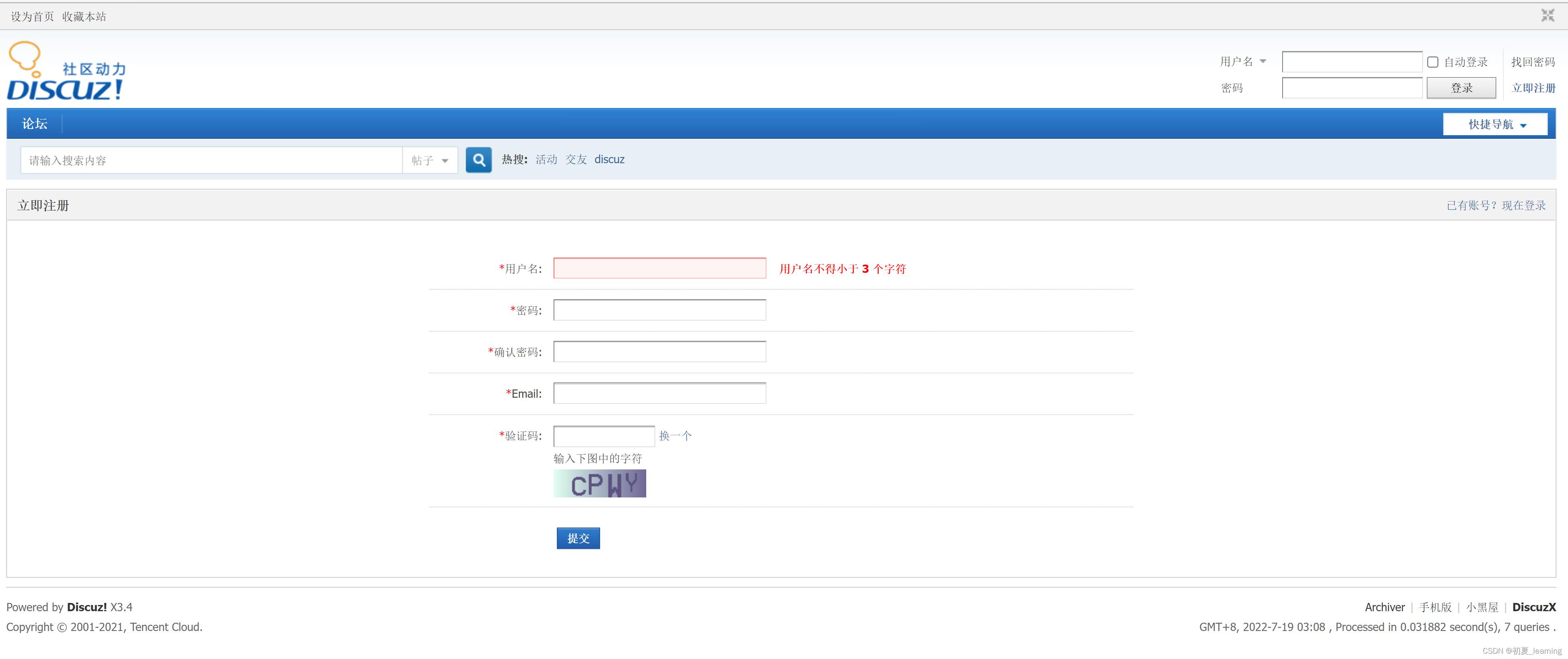Click the 提交 submit button
The image size is (1568, 659).
[x=578, y=538]
